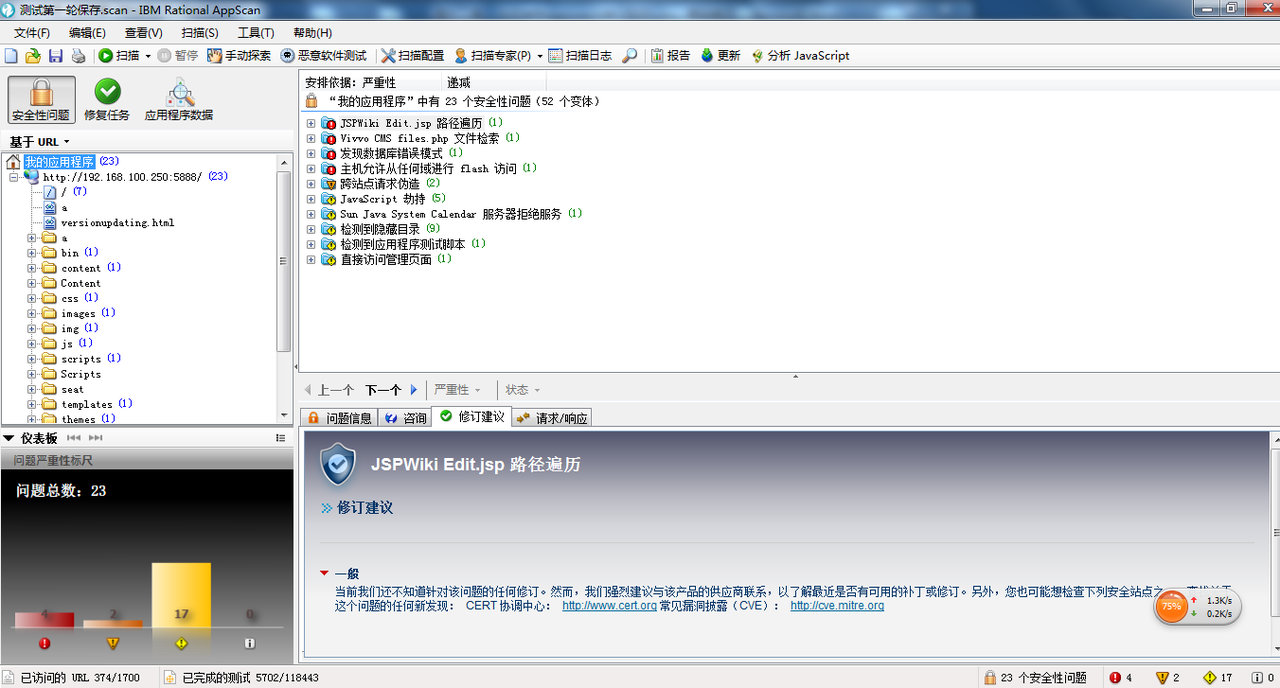Screen dimensions: 1280x688
Task: Expand the 跨站点请求伪造 issue
Action: coord(311,184)
